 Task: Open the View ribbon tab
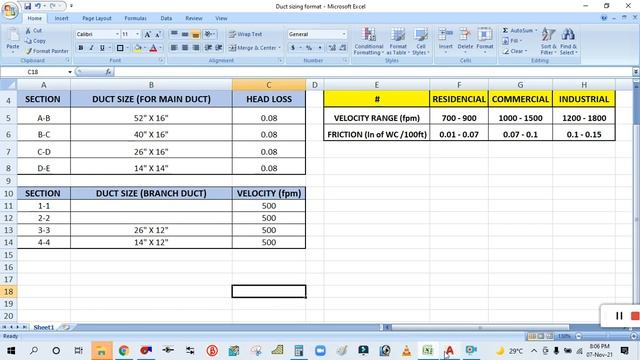tap(221, 18)
